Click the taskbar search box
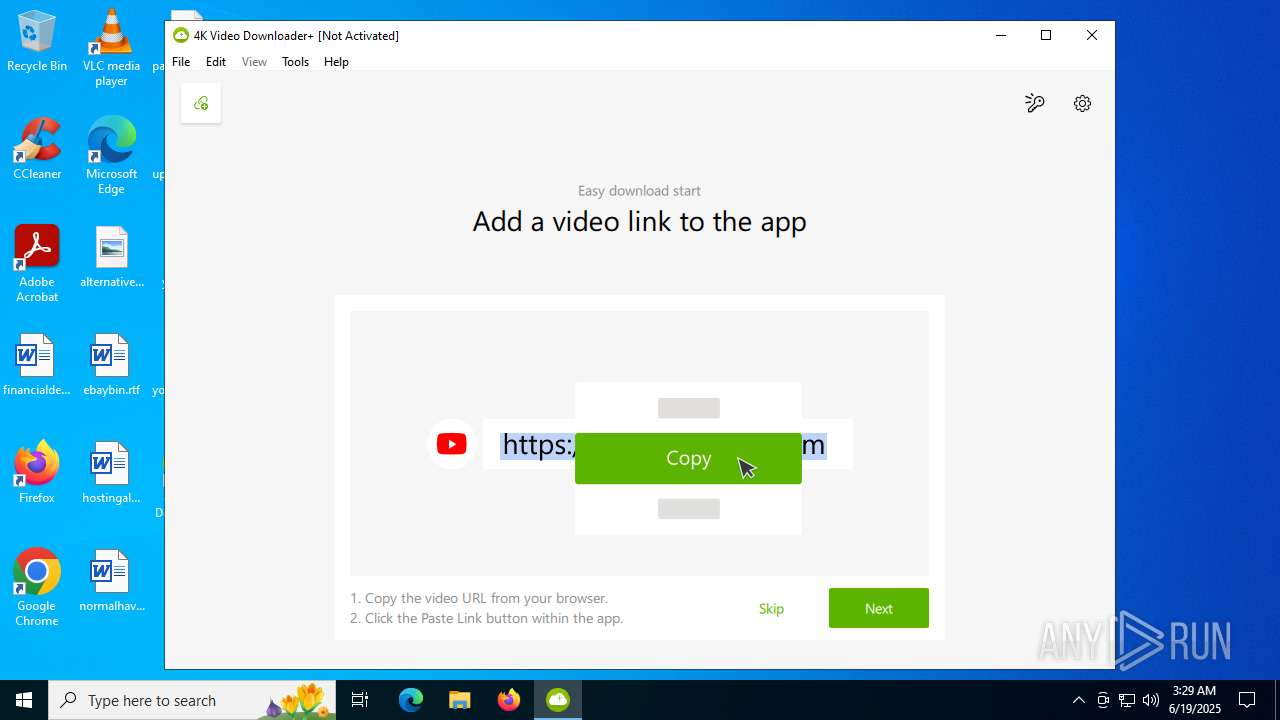 tap(192, 700)
